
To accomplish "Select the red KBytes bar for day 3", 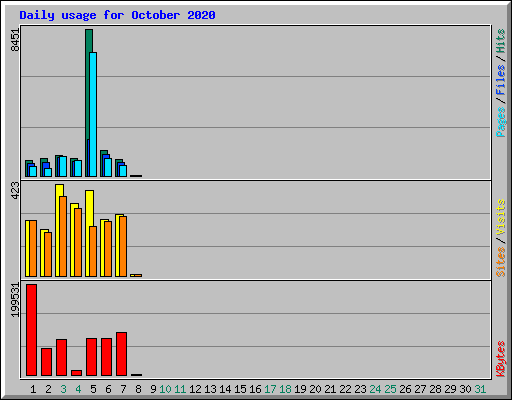I will (x=61, y=358).
